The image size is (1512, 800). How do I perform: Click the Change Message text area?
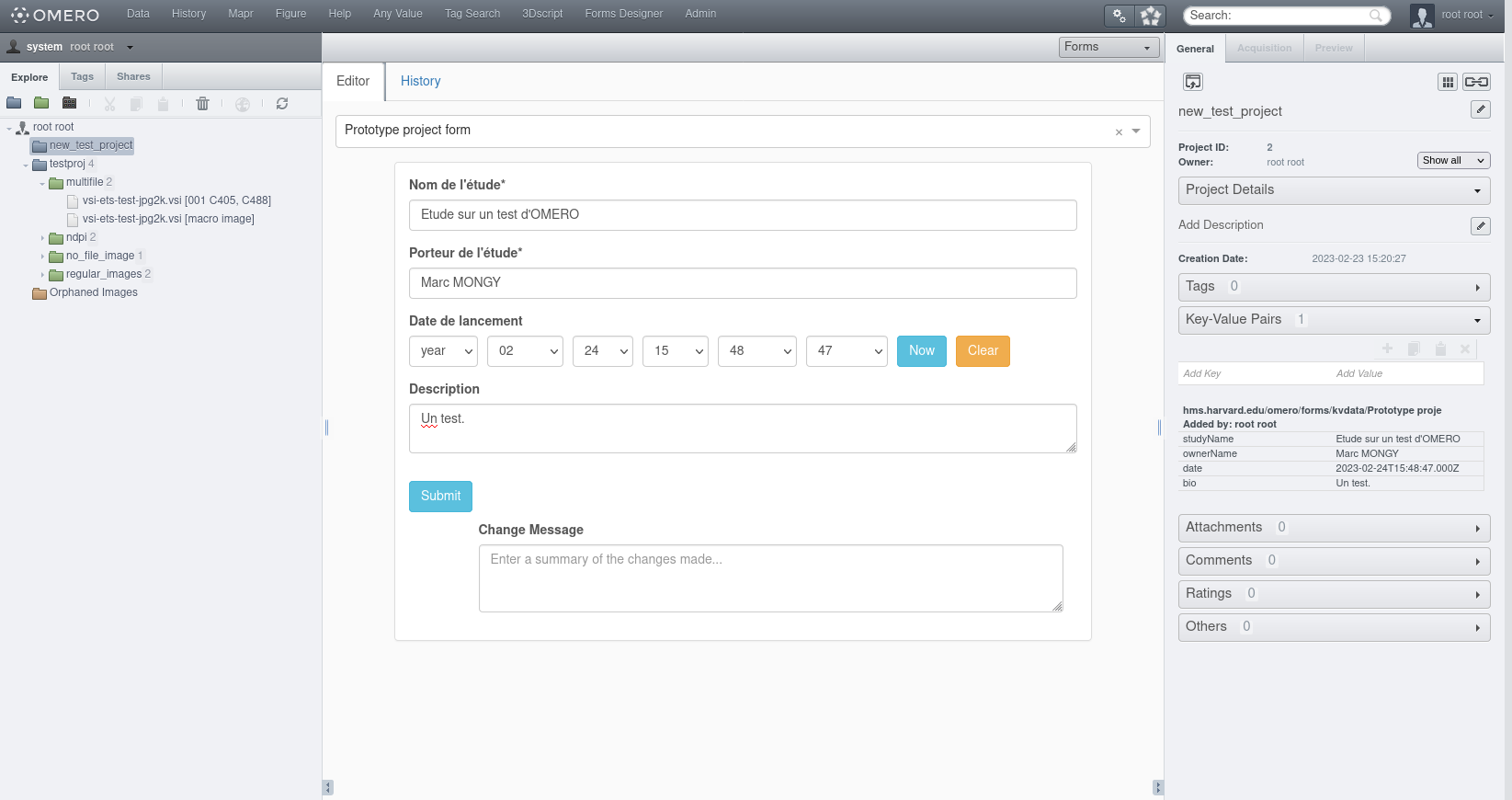pyautogui.click(x=770, y=578)
